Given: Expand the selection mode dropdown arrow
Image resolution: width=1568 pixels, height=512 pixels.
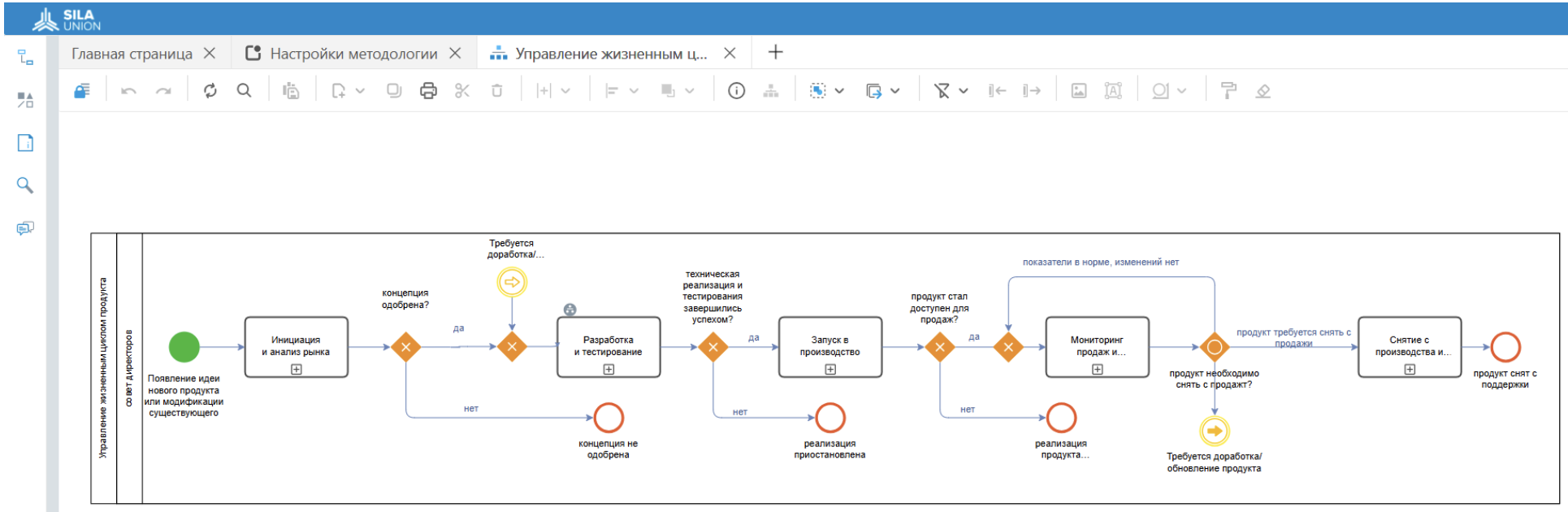Looking at the screenshot, I should click(839, 91).
